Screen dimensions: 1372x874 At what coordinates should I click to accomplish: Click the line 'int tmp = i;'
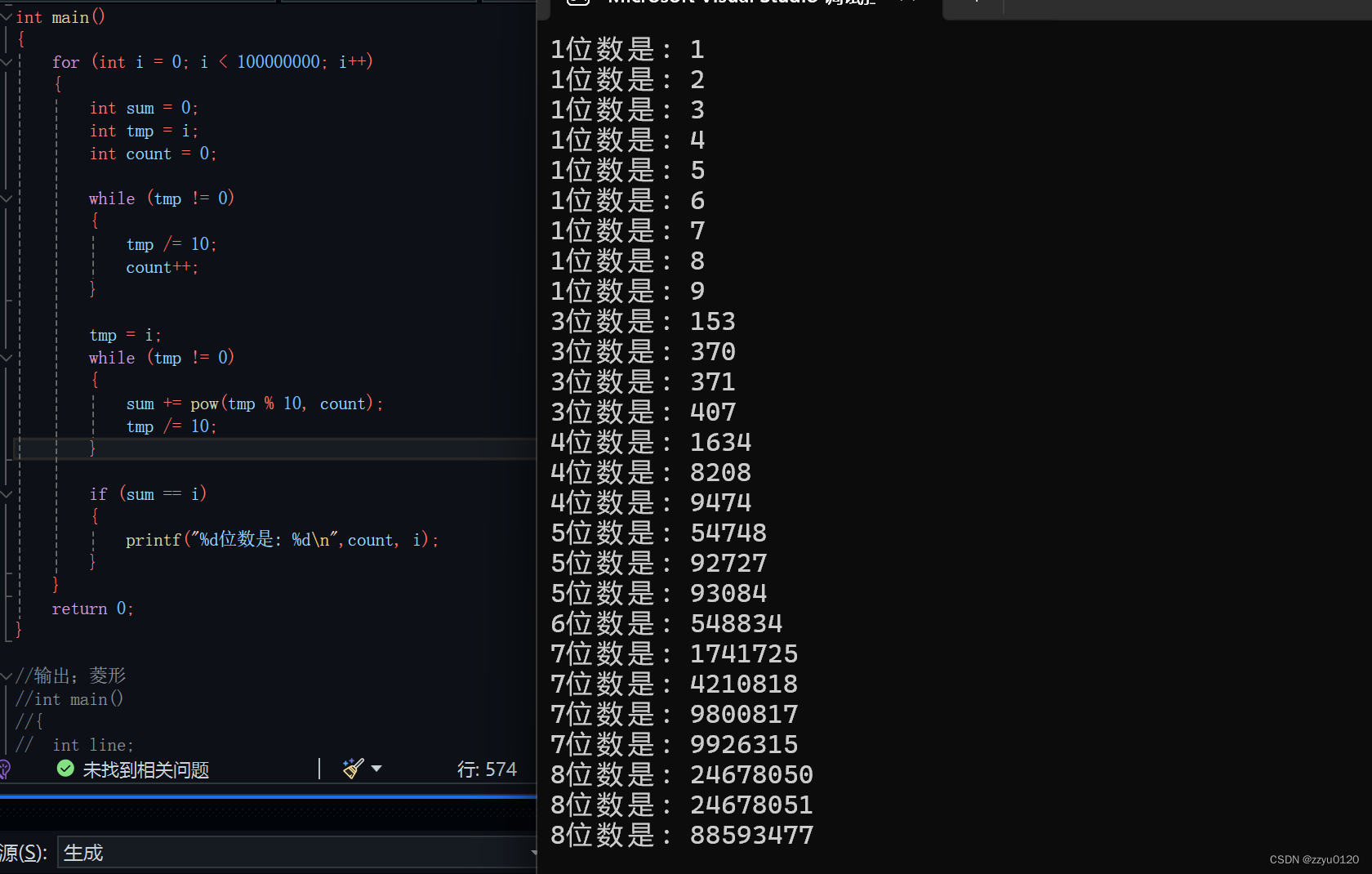pos(144,131)
